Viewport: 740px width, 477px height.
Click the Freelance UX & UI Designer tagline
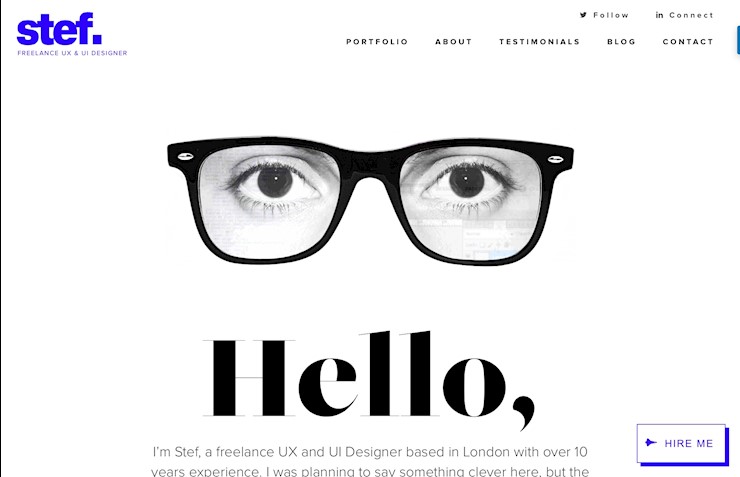72,53
